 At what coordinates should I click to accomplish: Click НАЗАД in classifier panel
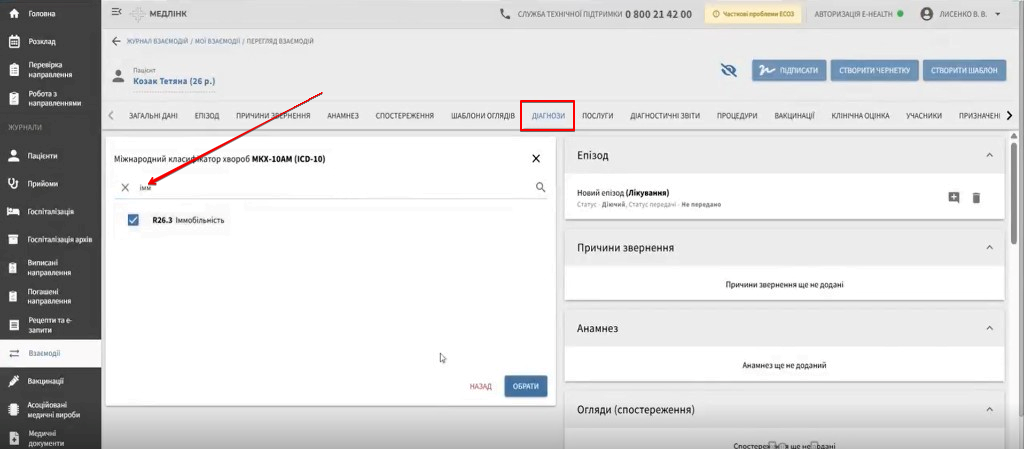(480, 386)
